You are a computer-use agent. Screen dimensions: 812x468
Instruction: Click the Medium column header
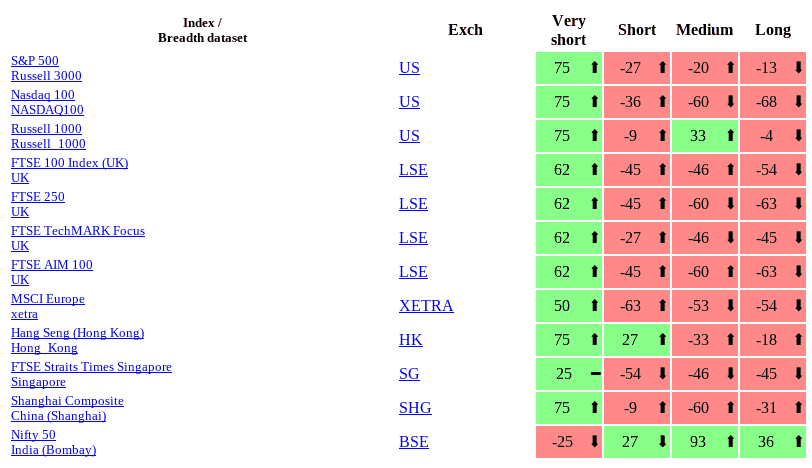click(x=705, y=30)
